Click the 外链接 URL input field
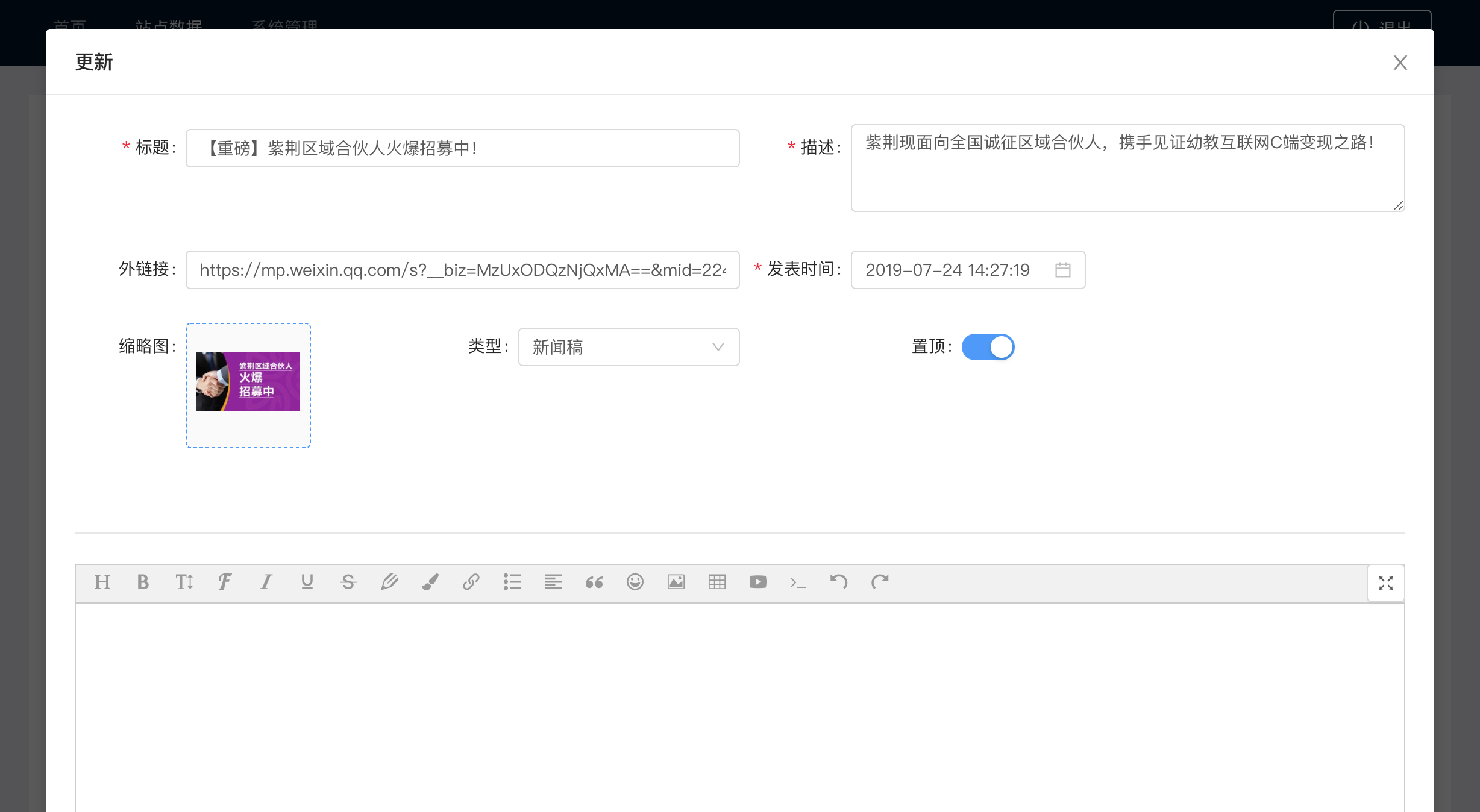The width and height of the screenshot is (1480, 812). pyautogui.click(x=462, y=270)
